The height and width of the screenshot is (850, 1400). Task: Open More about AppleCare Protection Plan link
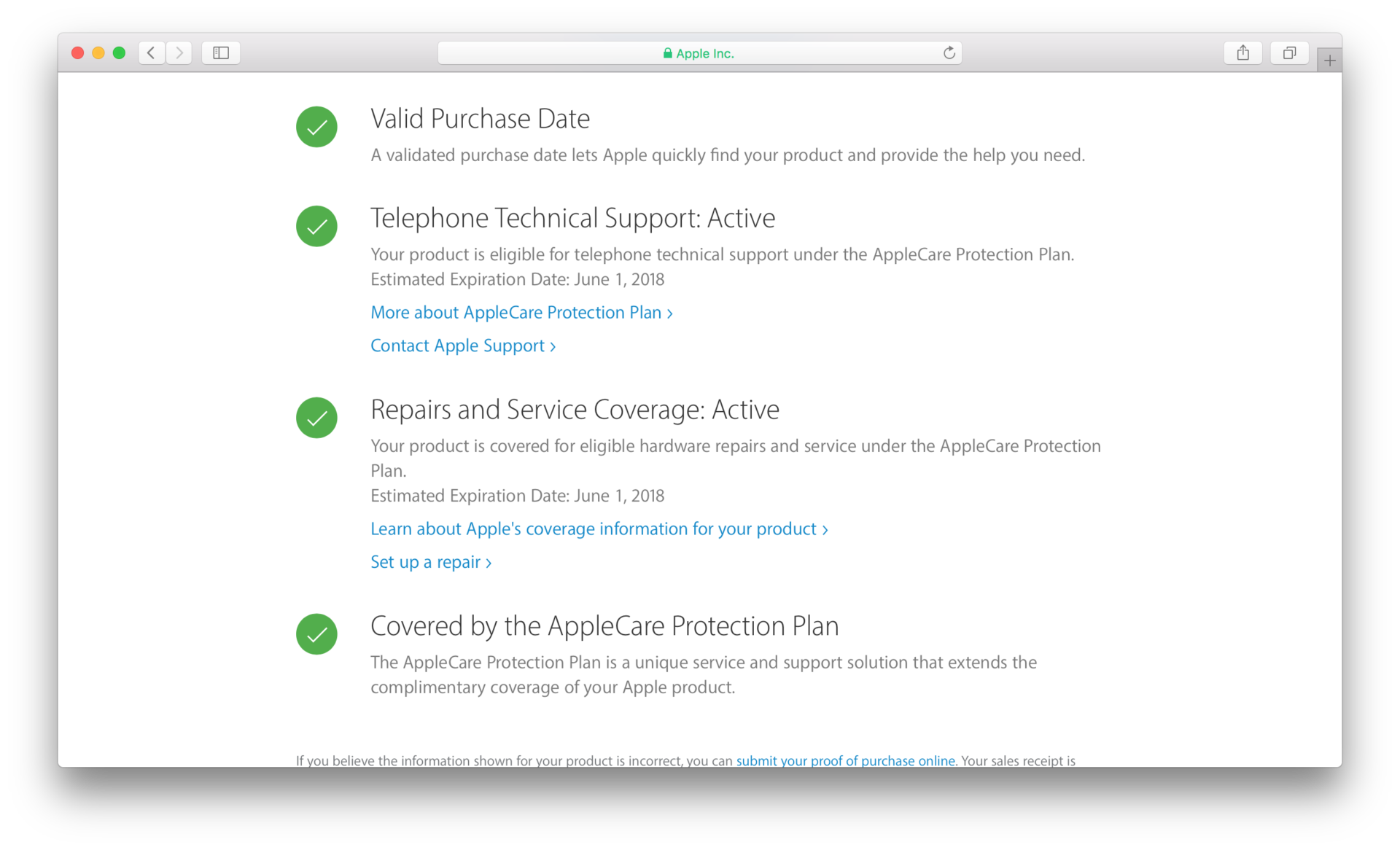(x=521, y=313)
